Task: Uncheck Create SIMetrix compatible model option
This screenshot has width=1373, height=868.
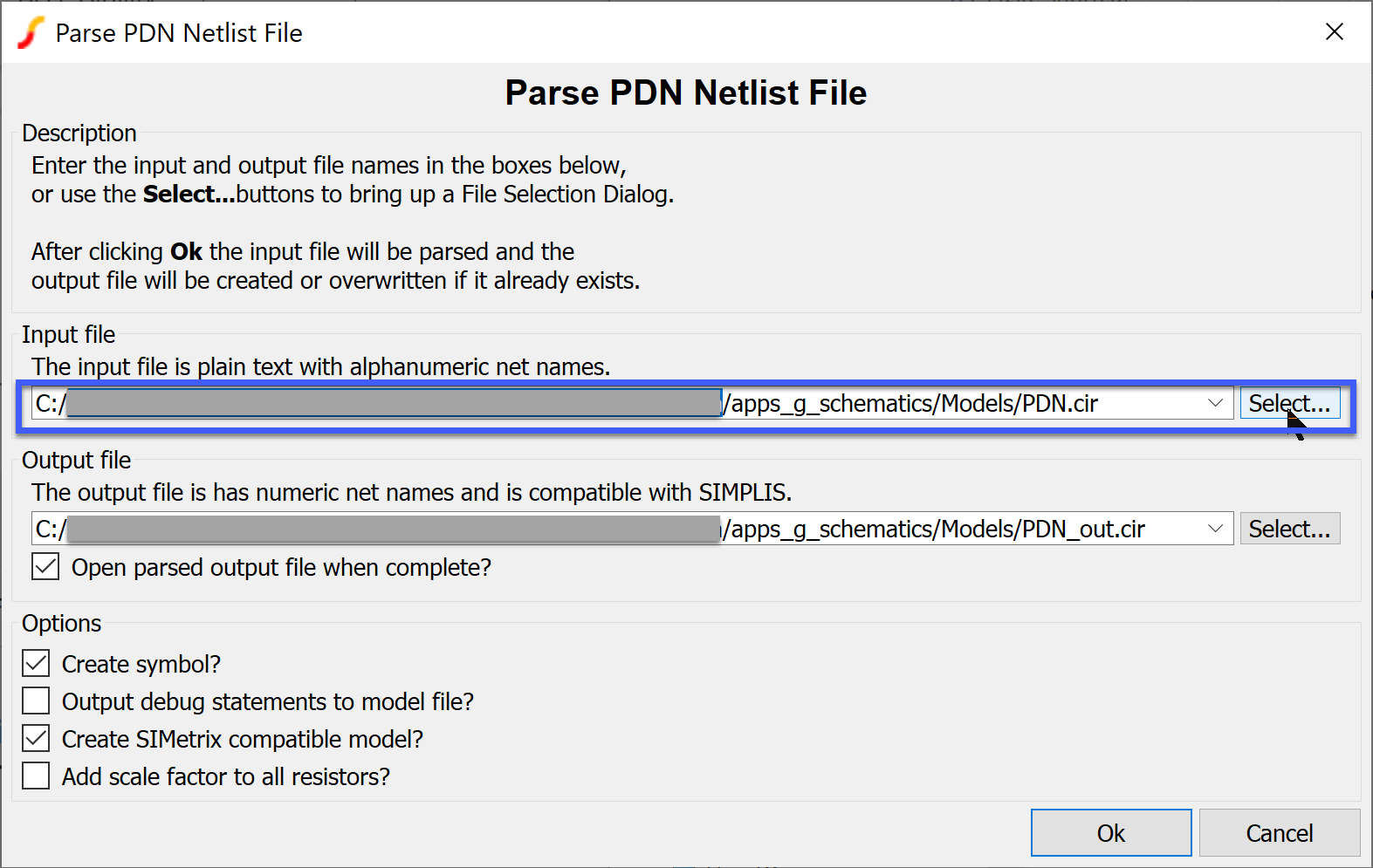Action: 37,739
